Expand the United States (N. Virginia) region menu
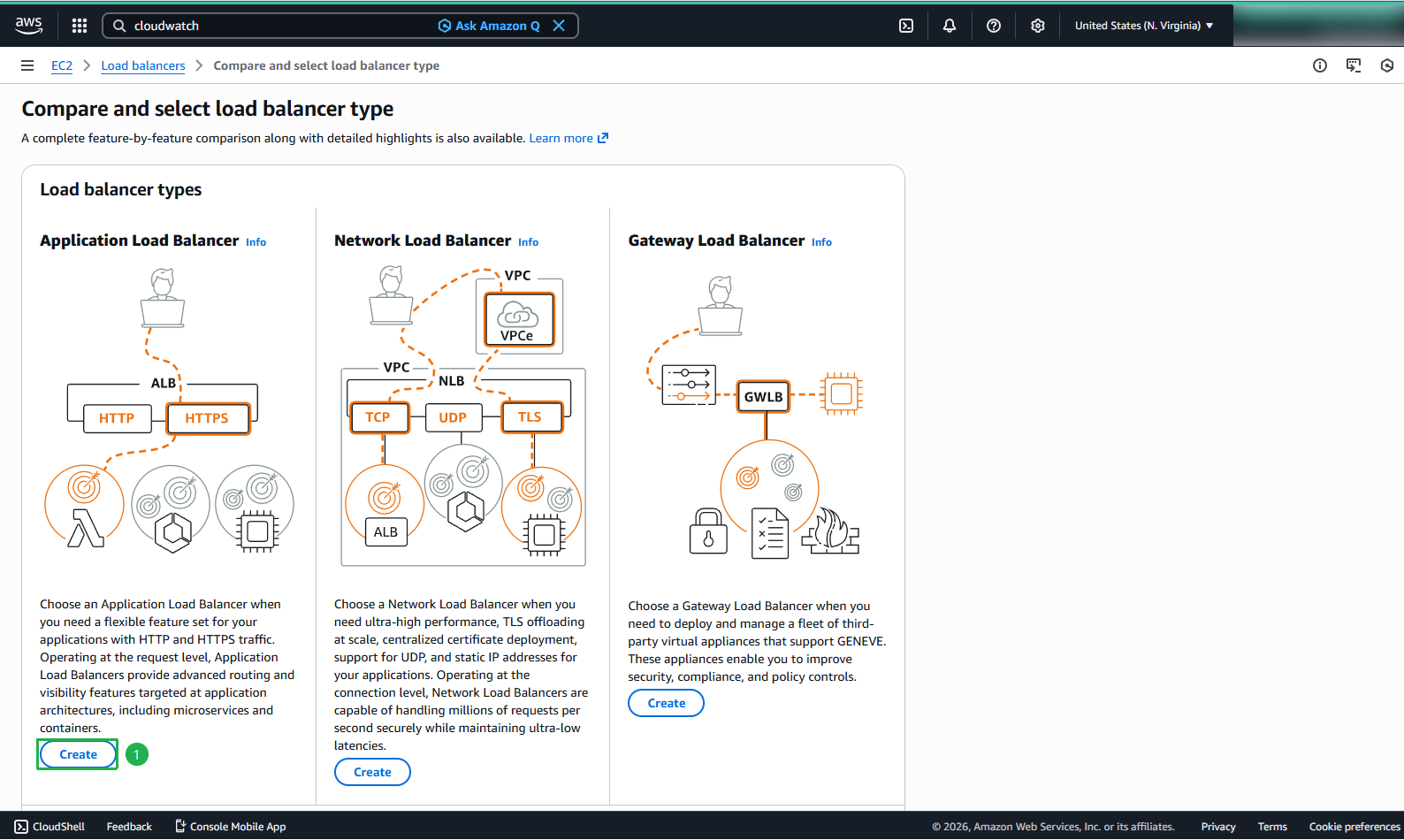 [1144, 26]
